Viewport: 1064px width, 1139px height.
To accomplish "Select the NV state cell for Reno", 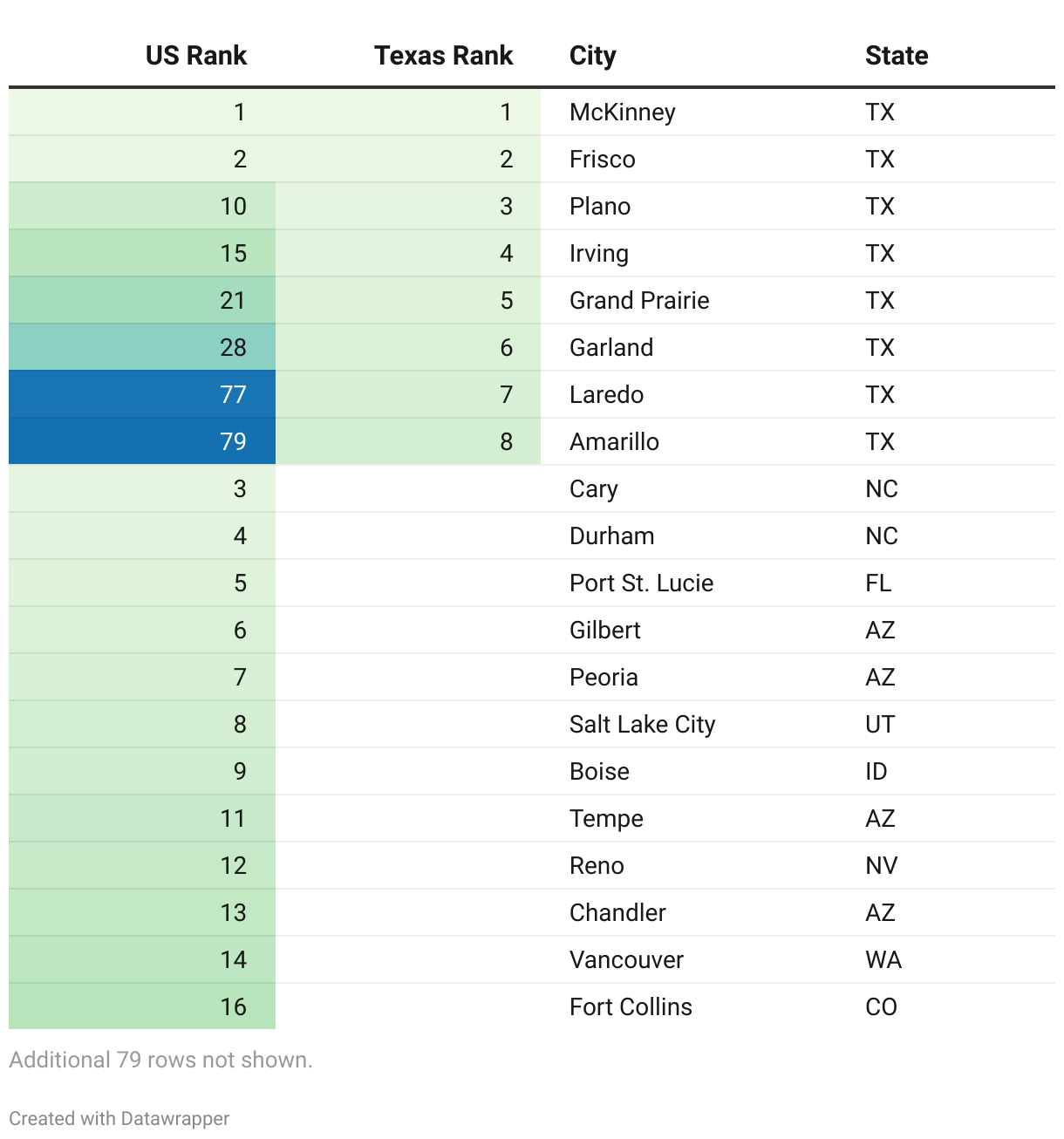I will (881, 866).
